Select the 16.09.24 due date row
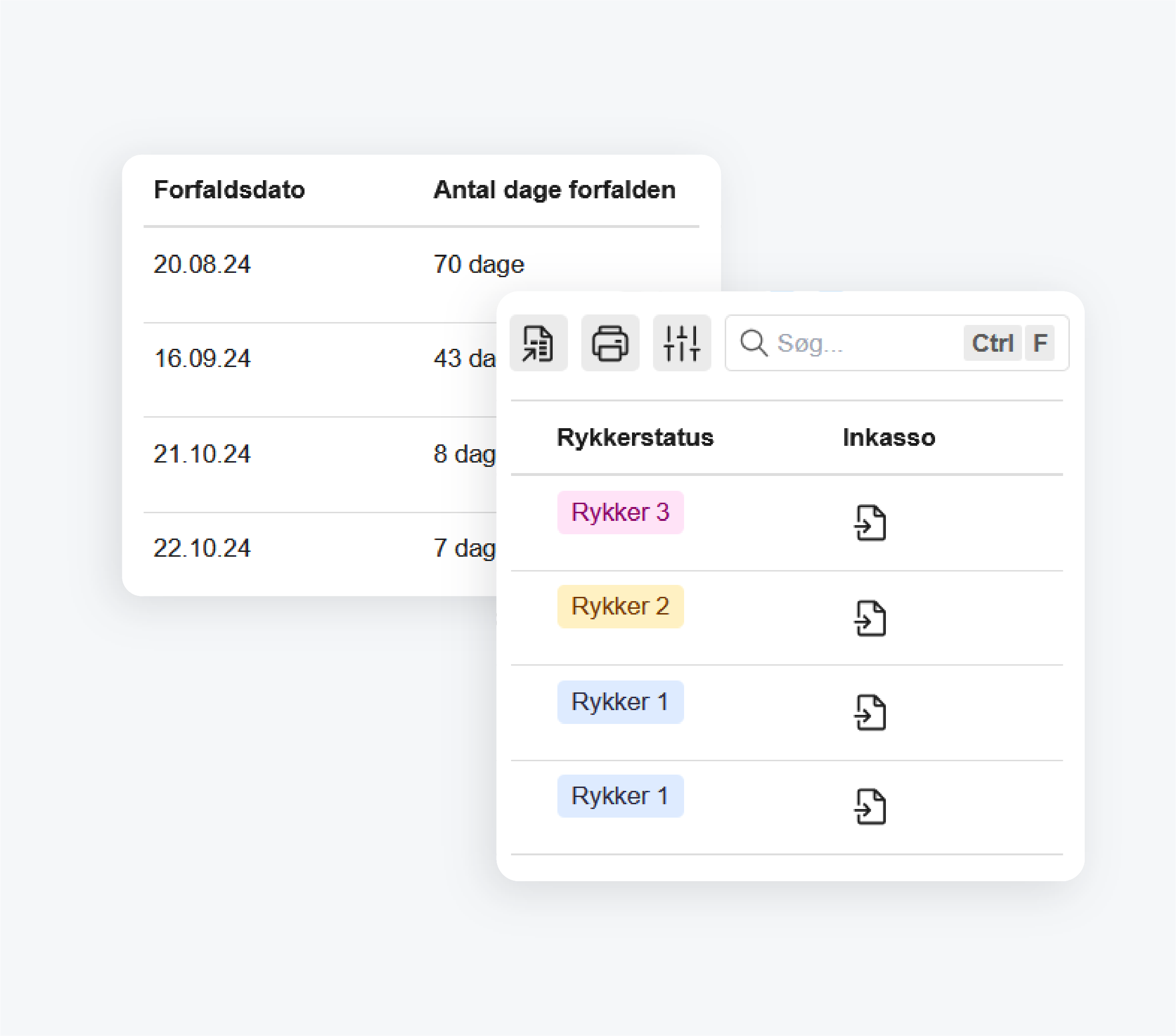 pos(202,358)
